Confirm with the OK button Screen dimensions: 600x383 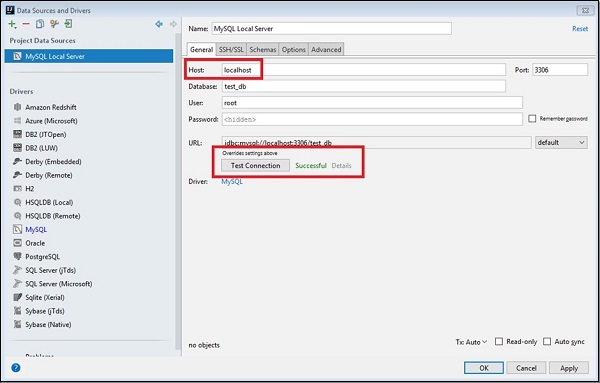tap(484, 368)
